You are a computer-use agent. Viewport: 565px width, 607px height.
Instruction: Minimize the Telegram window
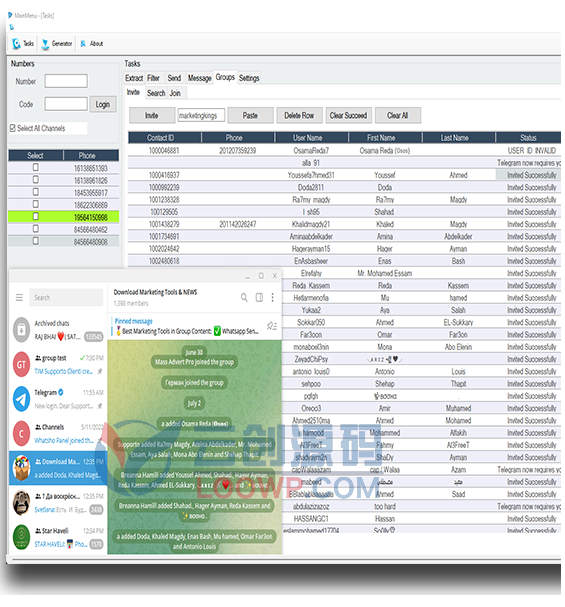pyautogui.click(x=247, y=276)
